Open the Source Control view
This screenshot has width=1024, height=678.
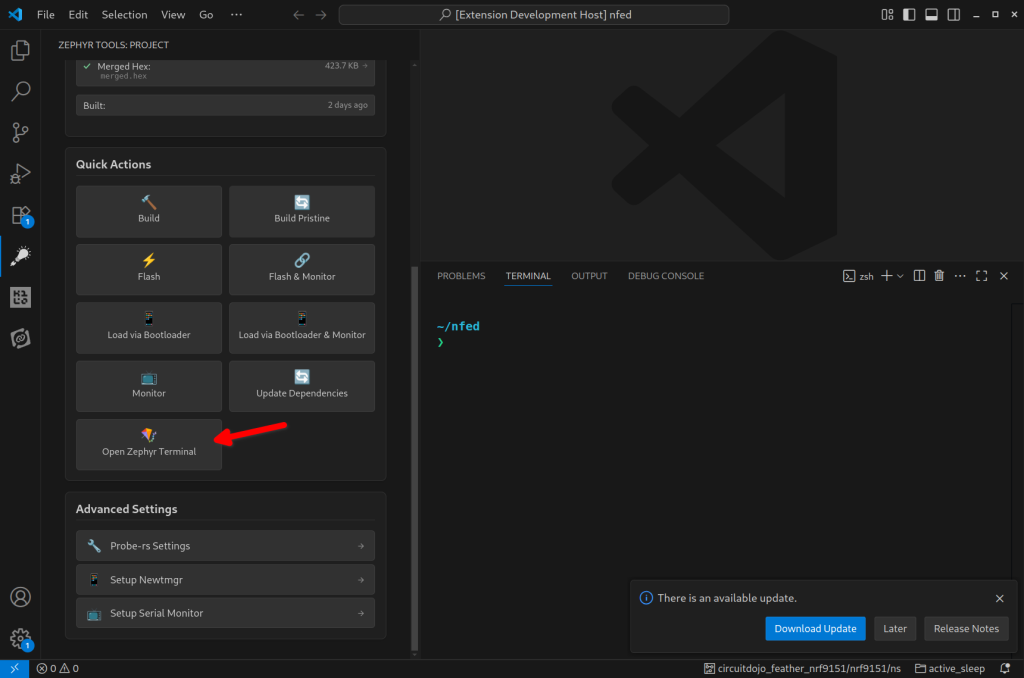[x=20, y=133]
